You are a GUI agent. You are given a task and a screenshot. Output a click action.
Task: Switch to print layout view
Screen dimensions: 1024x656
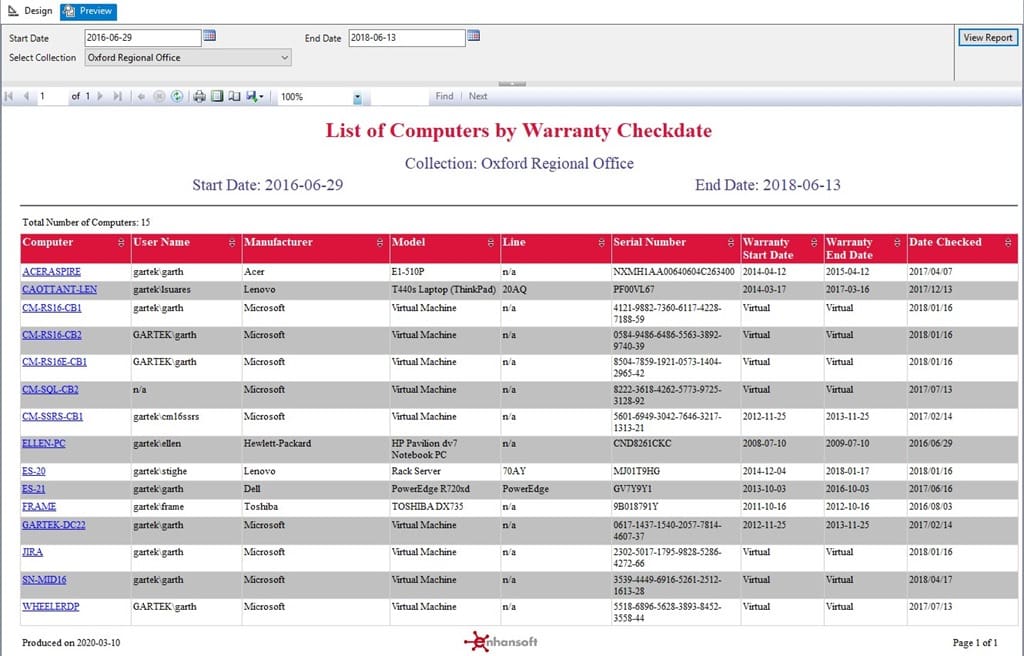pos(217,96)
